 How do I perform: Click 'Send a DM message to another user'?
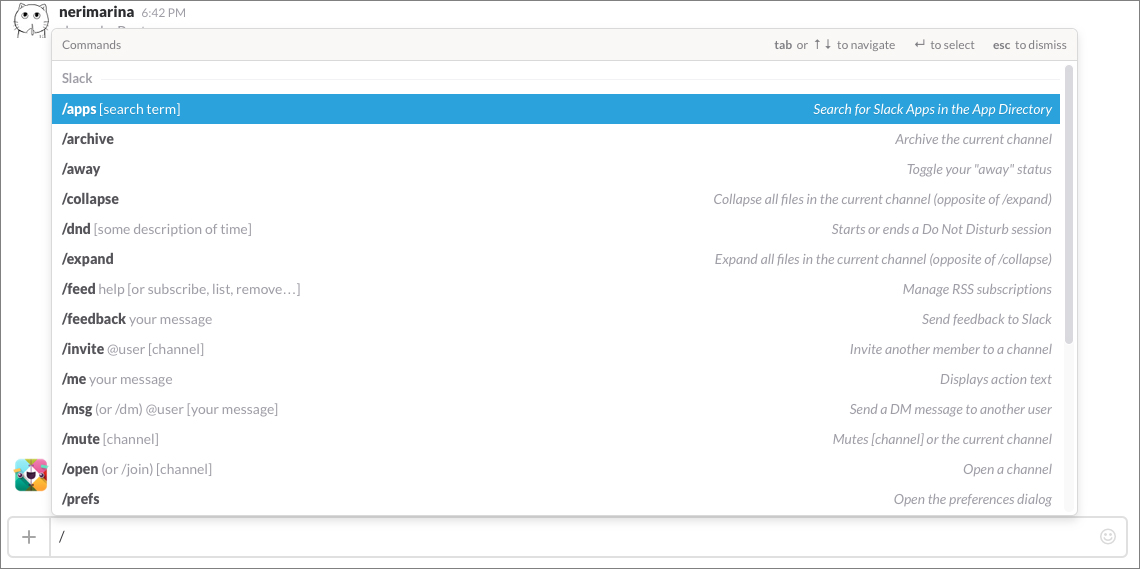coord(951,409)
